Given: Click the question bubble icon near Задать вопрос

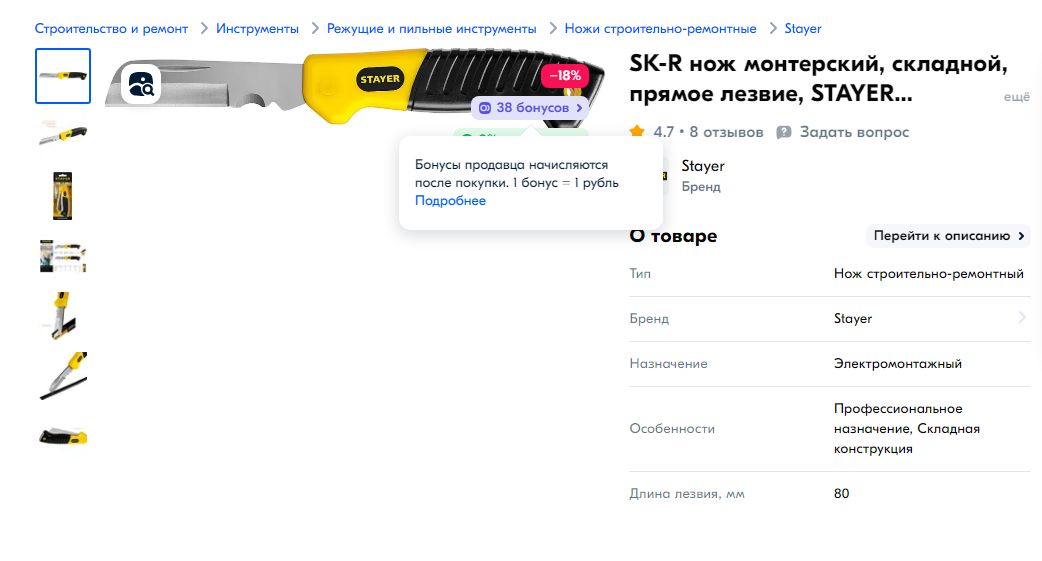Looking at the screenshot, I should pyautogui.click(x=784, y=132).
